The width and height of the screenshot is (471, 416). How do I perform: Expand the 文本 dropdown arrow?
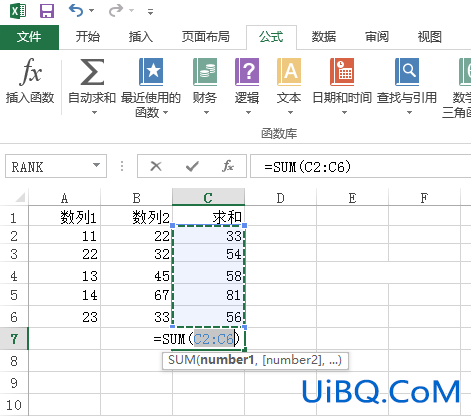(x=290, y=113)
